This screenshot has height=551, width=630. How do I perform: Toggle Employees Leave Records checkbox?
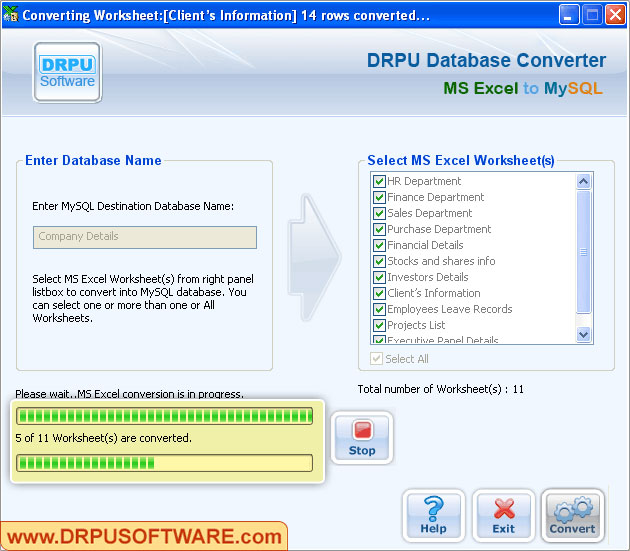click(379, 309)
